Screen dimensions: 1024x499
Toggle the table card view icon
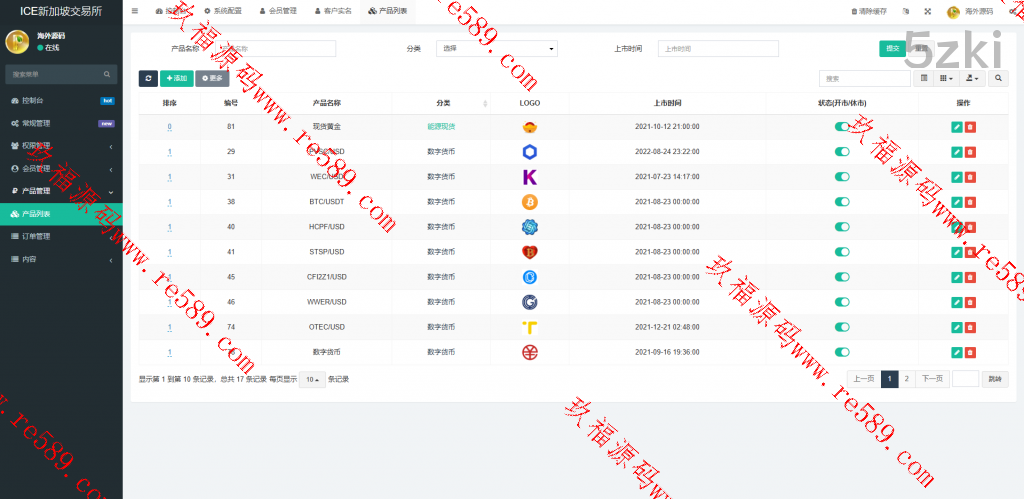[x=923, y=78]
